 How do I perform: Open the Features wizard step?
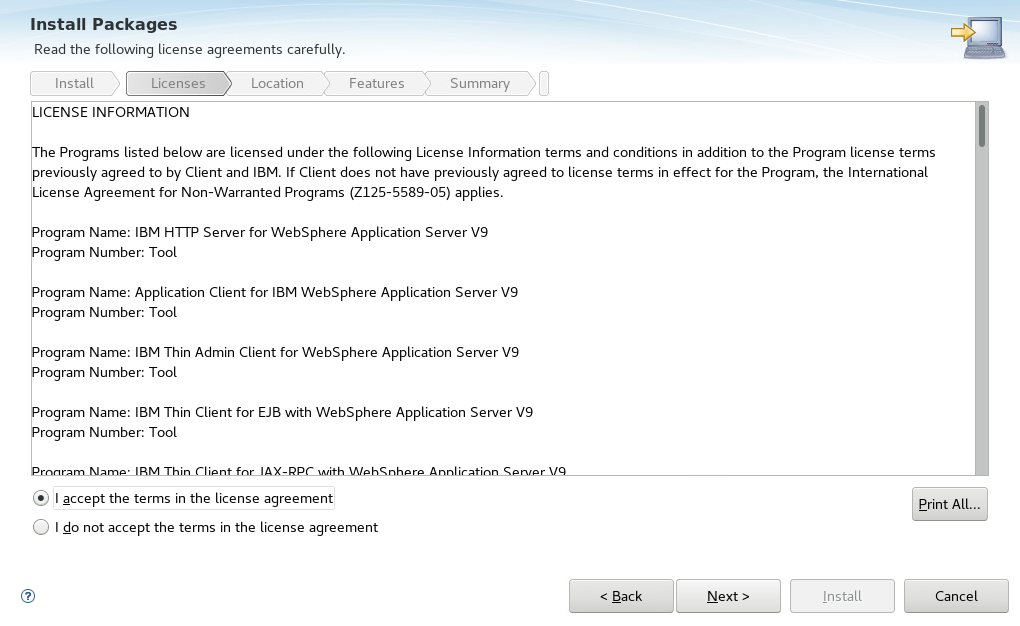(x=376, y=83)
